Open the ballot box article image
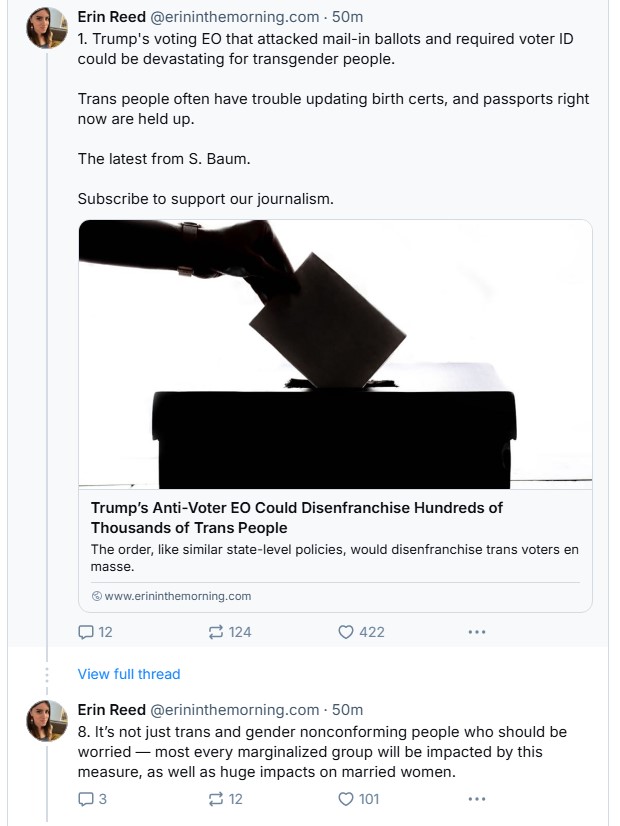The width and height of the screenshot is (620, 826). coord(335,354)
